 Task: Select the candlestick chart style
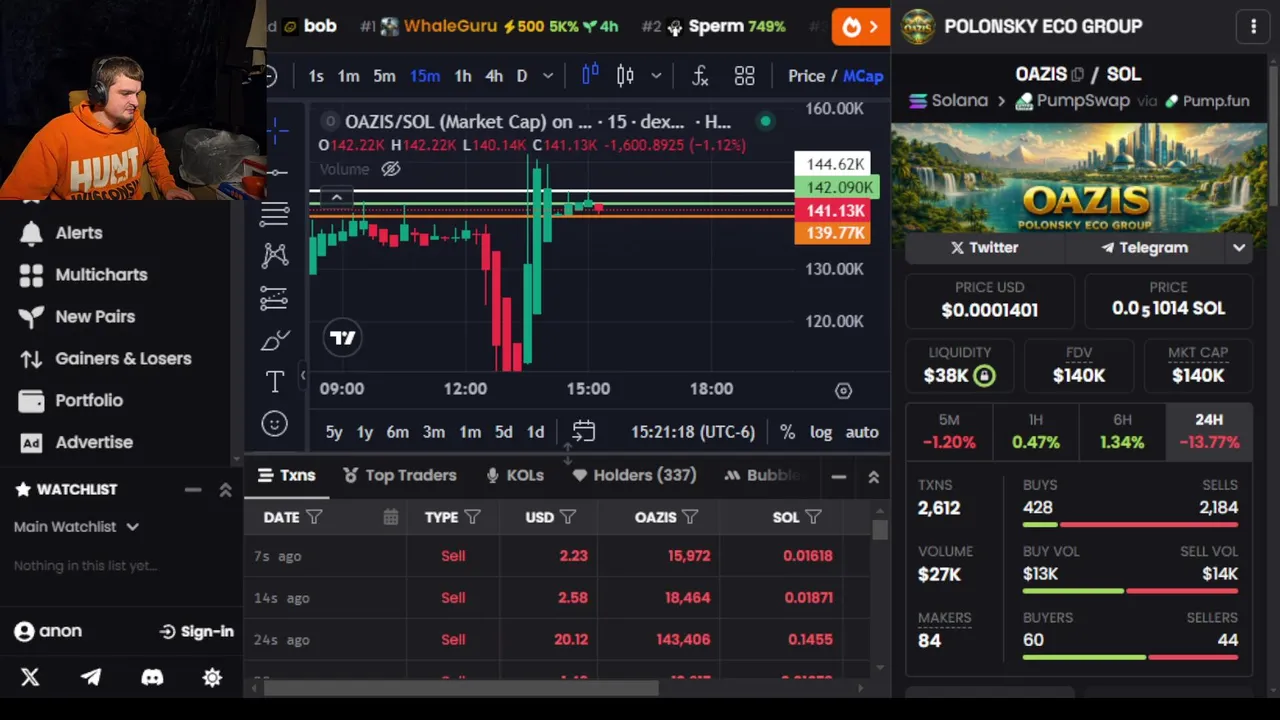pyautogui.click(x=625, y=76)
